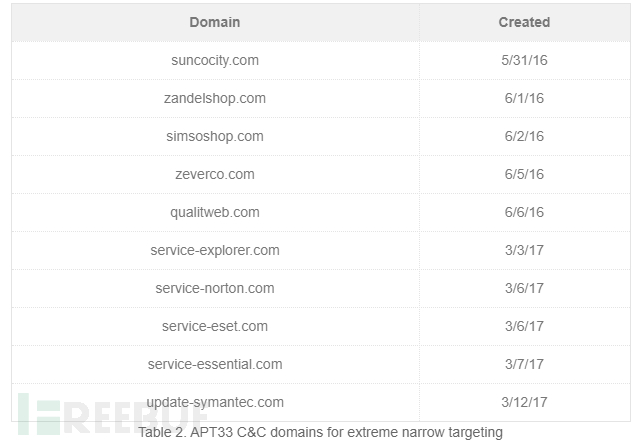Click the service-eset.com domain
Image resolution: width=640 pixels, height=442 pixels.
click(x=215, y=326)
